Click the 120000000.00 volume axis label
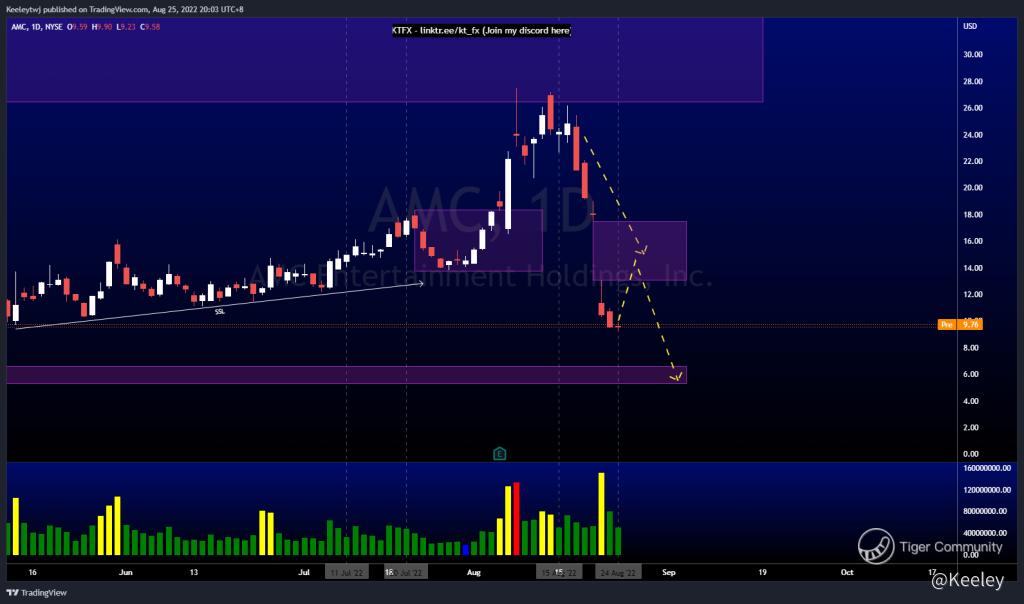Image resolution: width=1024 pixels, height=604 pixels. (987, 490)
